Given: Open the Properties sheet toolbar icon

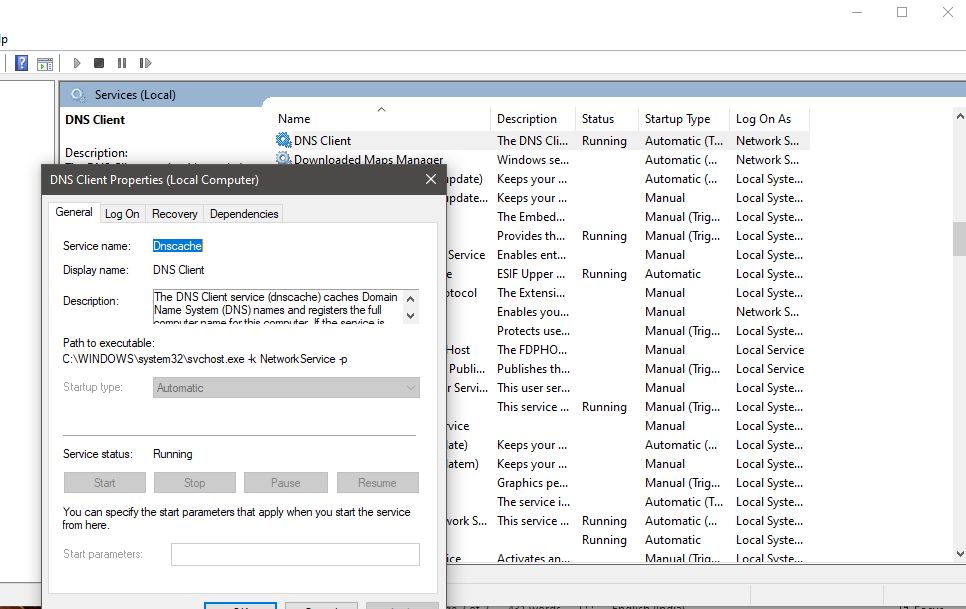Looking at the screenshot, I should 45,63.
